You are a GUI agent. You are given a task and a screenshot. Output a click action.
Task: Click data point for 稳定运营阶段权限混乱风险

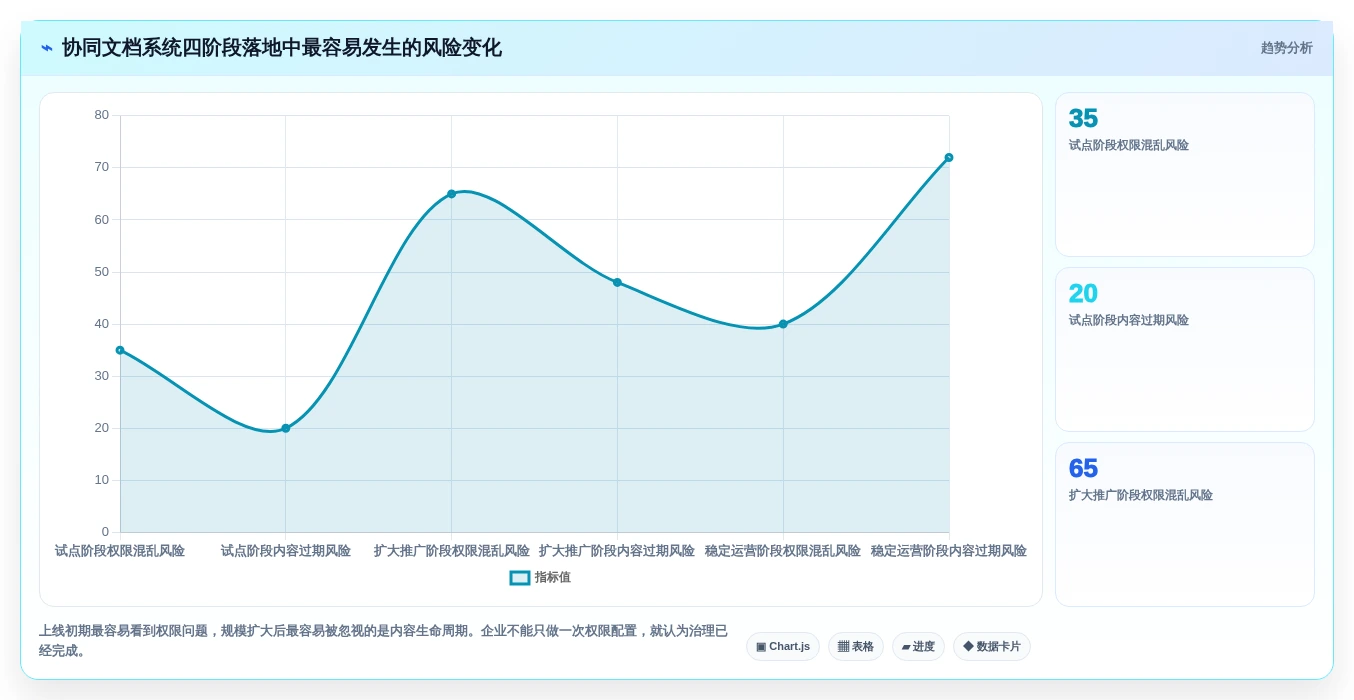point(783,324)
